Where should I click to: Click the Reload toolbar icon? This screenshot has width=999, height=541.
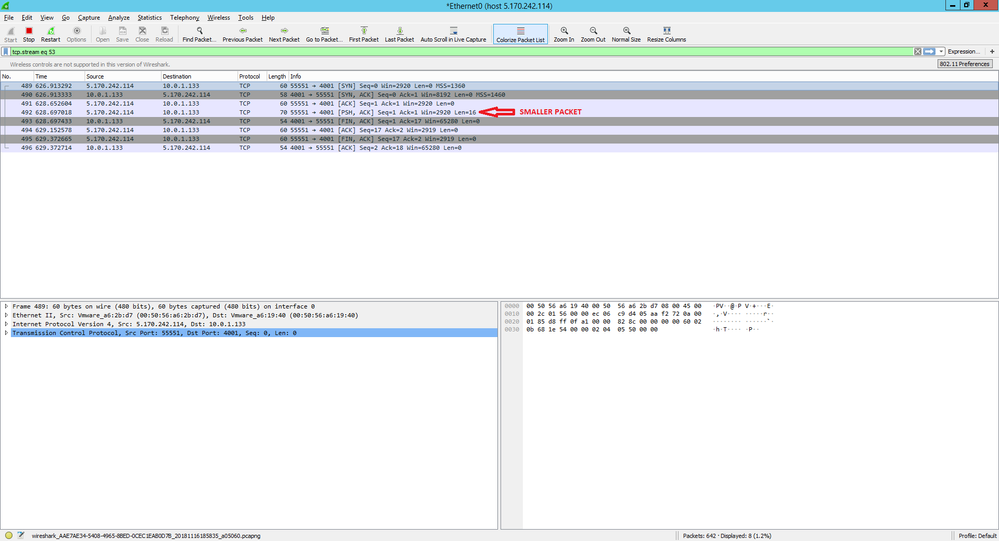(164, 34)
